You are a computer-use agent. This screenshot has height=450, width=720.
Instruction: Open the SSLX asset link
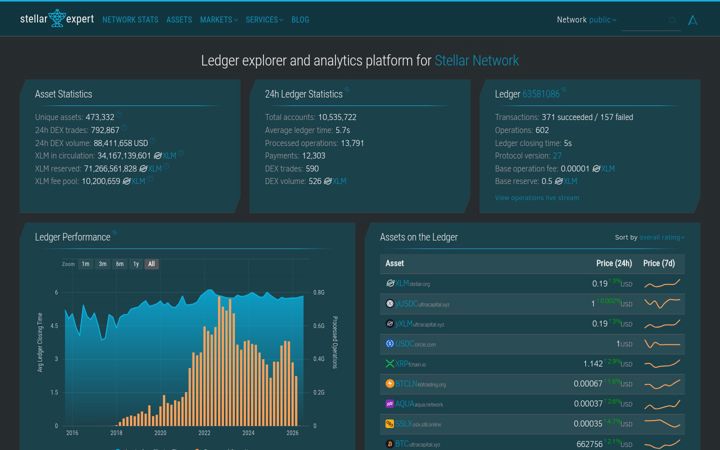pyautogui.click(x=418, y=424)
